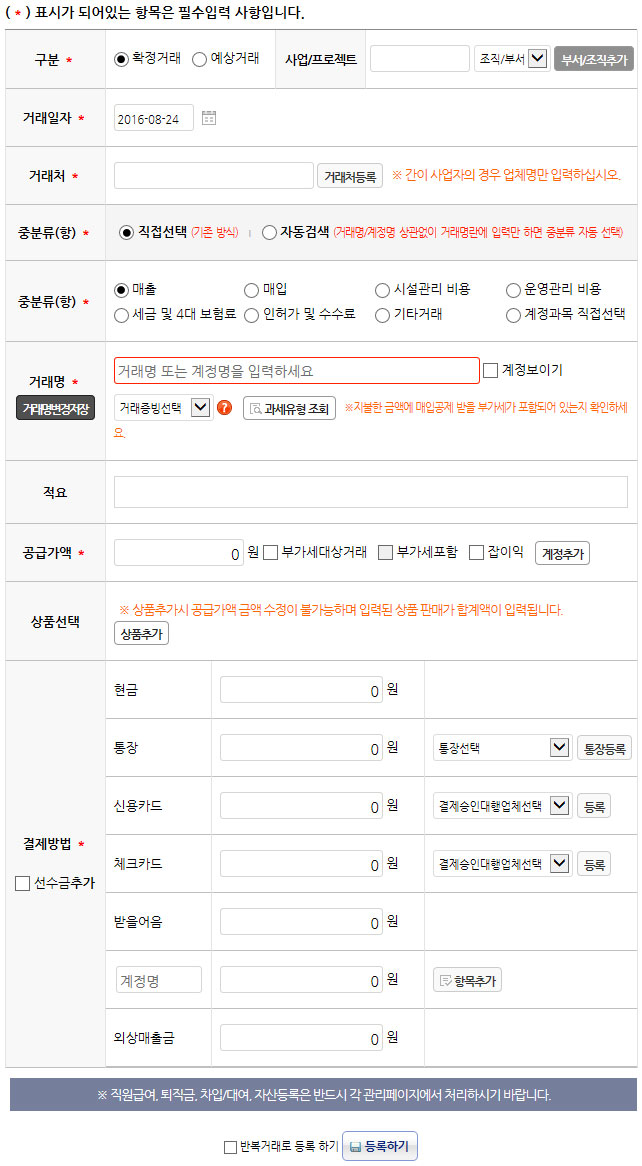
Task: Click 거래처등록 button
Action: point(350,176)
